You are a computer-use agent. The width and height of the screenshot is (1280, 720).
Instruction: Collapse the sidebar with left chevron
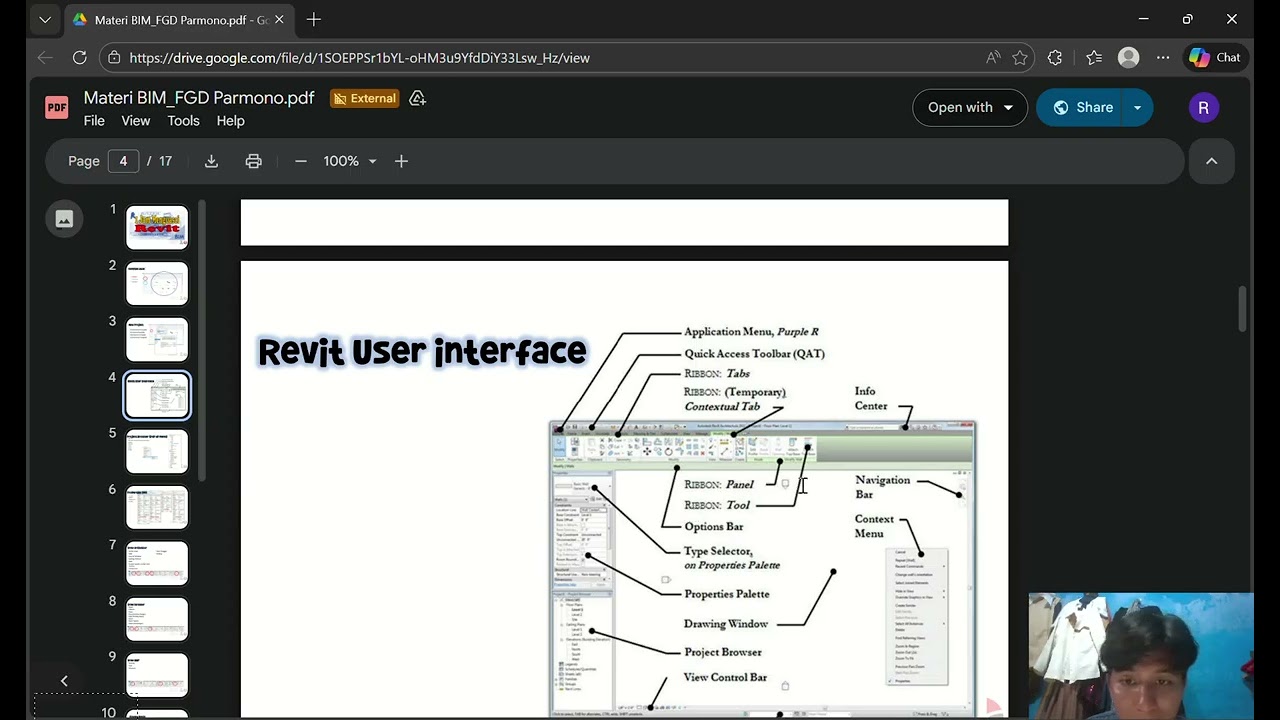(x=64, y=681)
